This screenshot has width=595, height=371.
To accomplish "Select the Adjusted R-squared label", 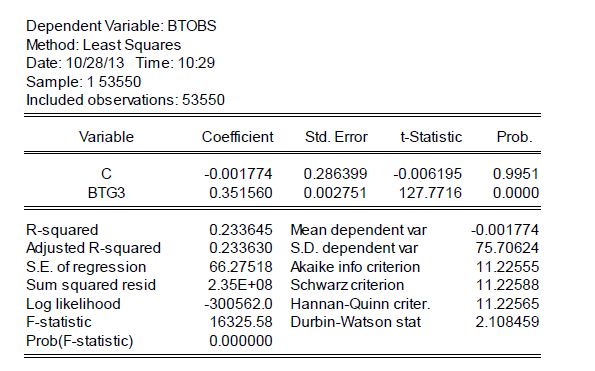I will (93, 248).
